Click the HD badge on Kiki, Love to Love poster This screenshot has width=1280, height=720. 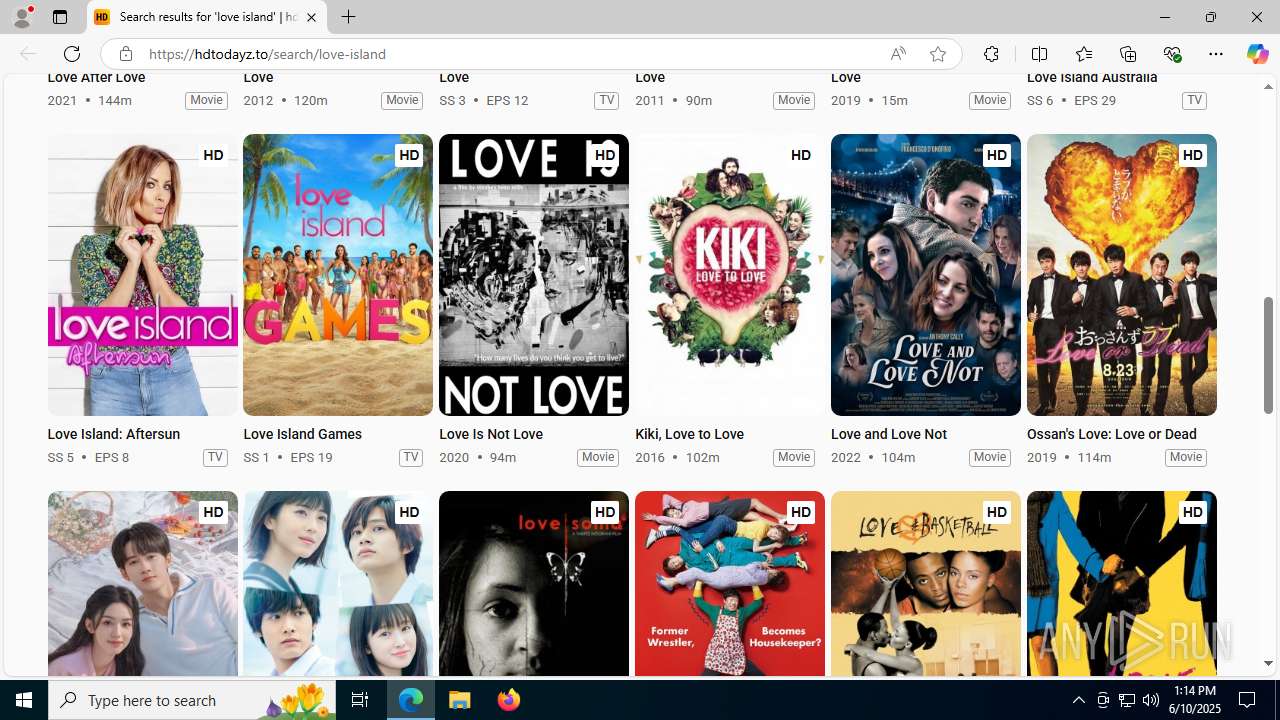[801, 155]
